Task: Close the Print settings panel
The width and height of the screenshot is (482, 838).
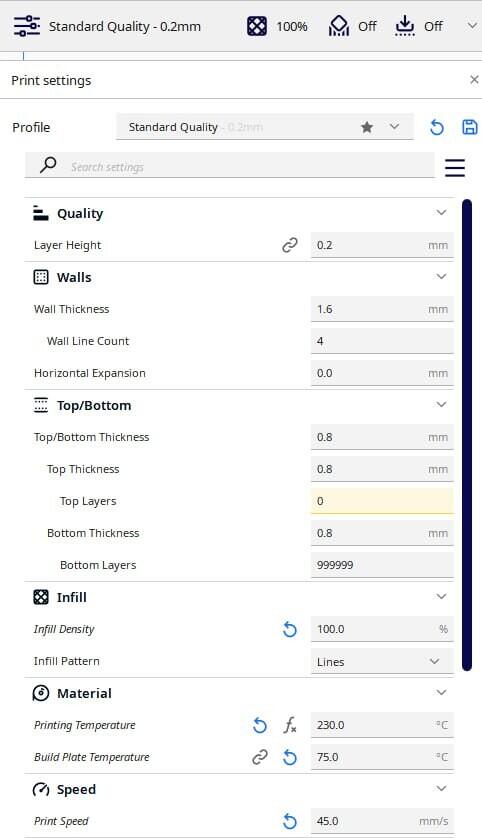Action: click(x=474, y=80)
